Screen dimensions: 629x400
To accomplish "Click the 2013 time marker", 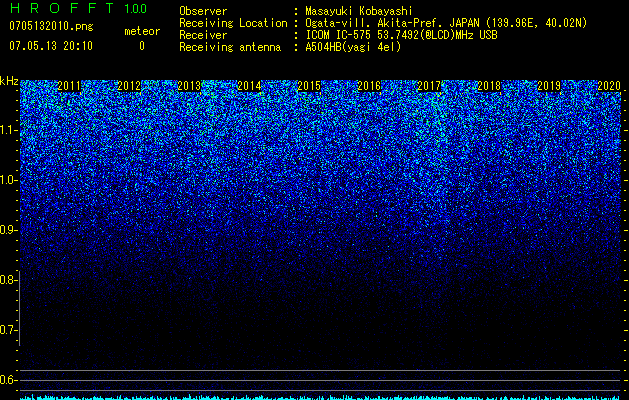I will click(x=189, y=86).
